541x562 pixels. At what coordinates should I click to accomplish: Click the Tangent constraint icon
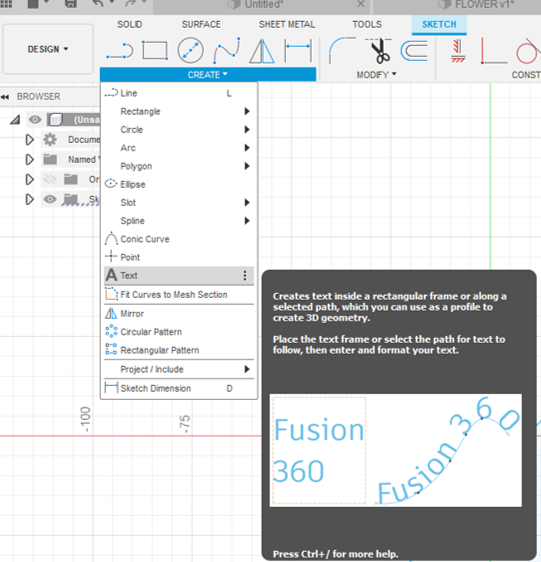pyautogui.click(x=528, y=51)
